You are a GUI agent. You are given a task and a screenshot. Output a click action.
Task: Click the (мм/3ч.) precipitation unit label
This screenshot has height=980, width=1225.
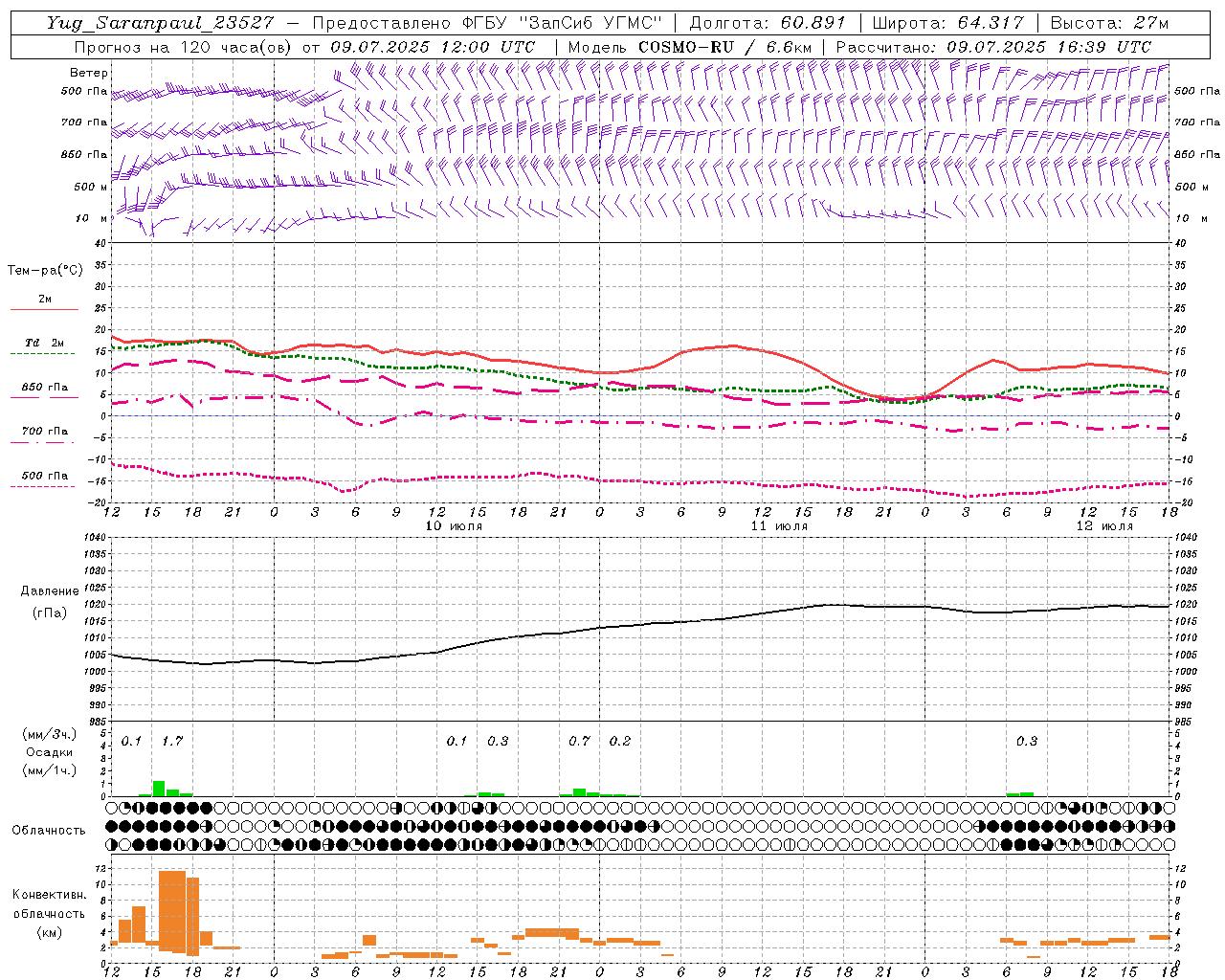[x=50, y=735]
